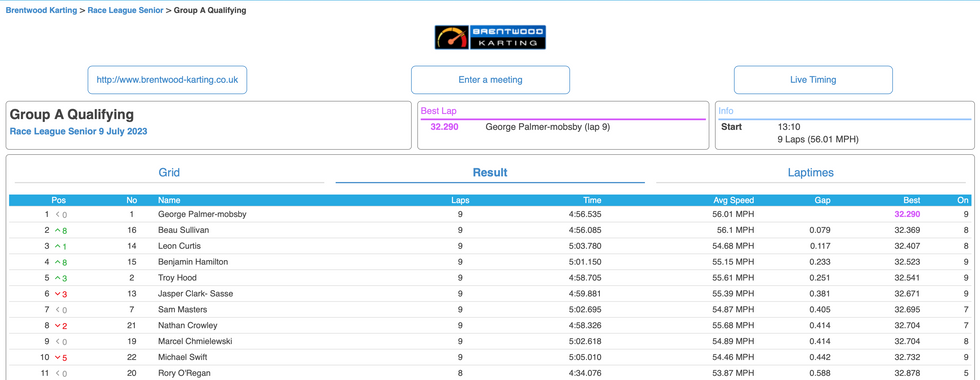Click George Palmer-mobsby (lap 9) in Best Lap panel
The width and height of the screenshot is (980, 380).
(x=548, y=127)
